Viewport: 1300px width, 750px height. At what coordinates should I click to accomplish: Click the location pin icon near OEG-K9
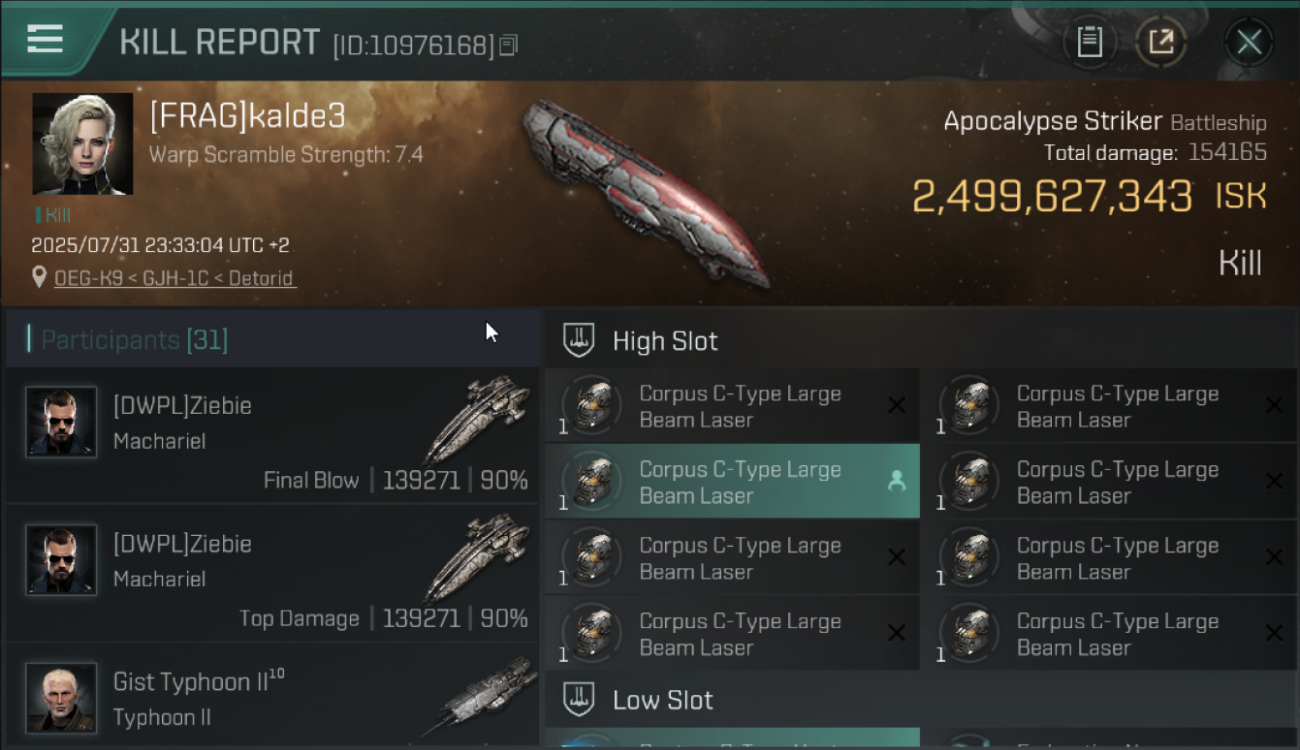click(x=39, y=277)
